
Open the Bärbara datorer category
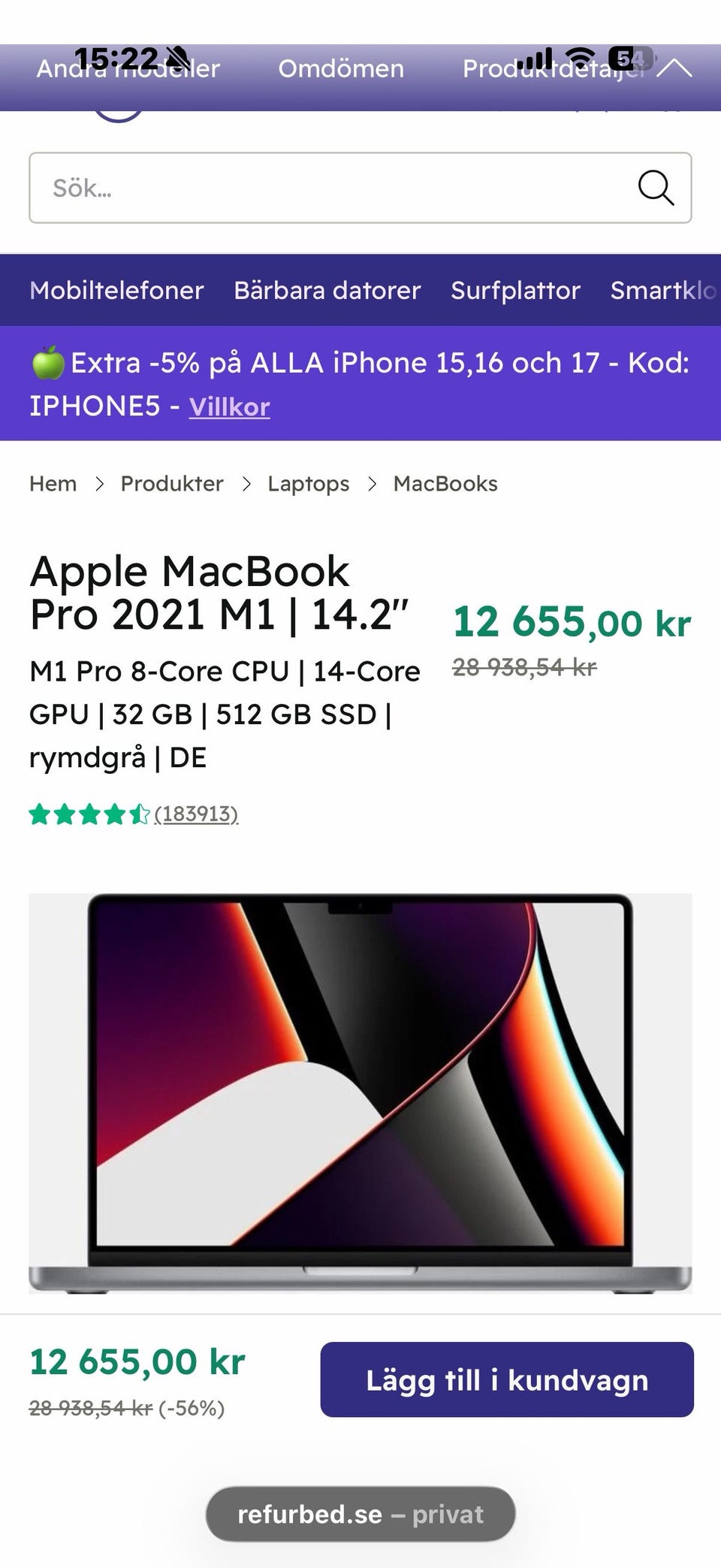coord(327,291)
